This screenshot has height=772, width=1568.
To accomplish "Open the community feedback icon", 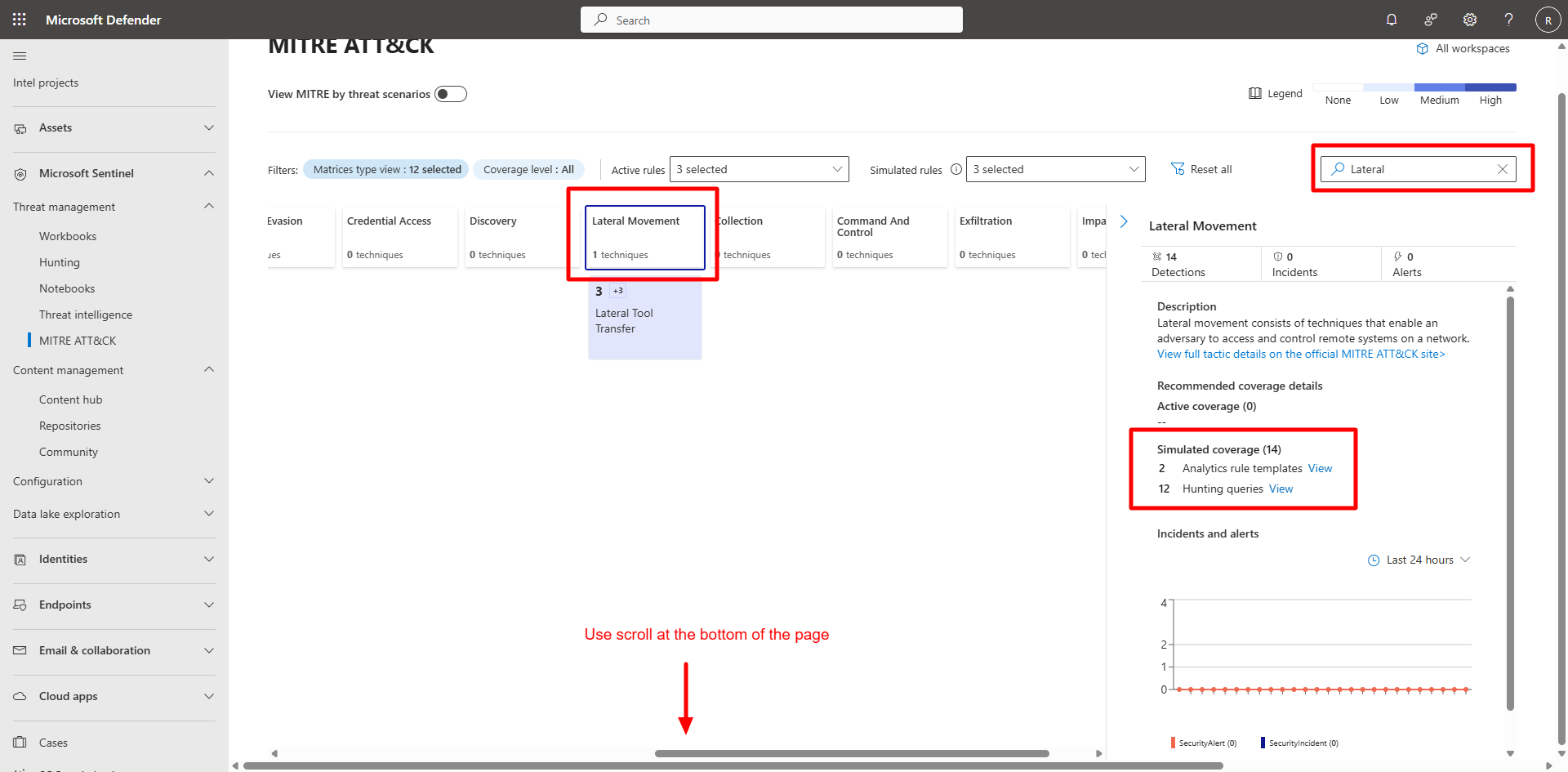I will (x=1431, y=20).
